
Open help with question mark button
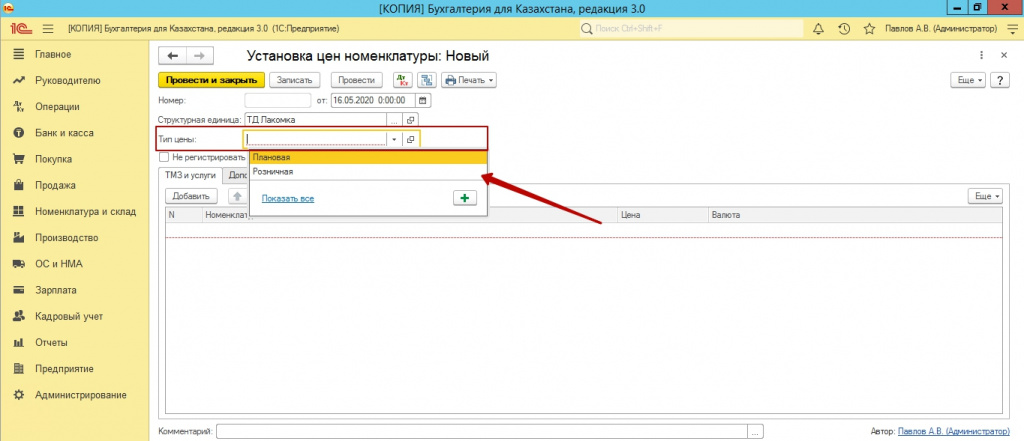pos(1000,80)
